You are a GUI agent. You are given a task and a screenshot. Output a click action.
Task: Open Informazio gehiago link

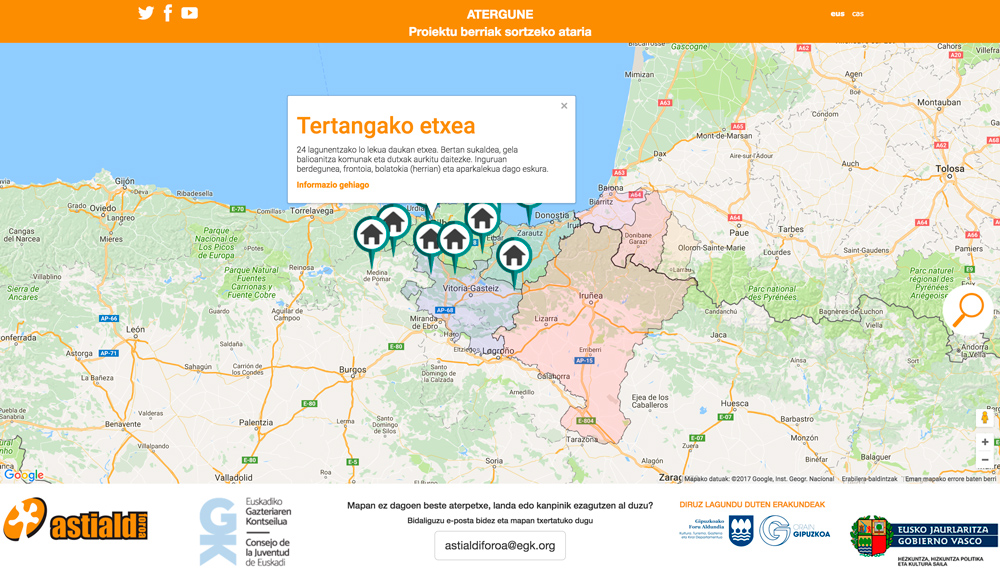(x=333, y=185)
